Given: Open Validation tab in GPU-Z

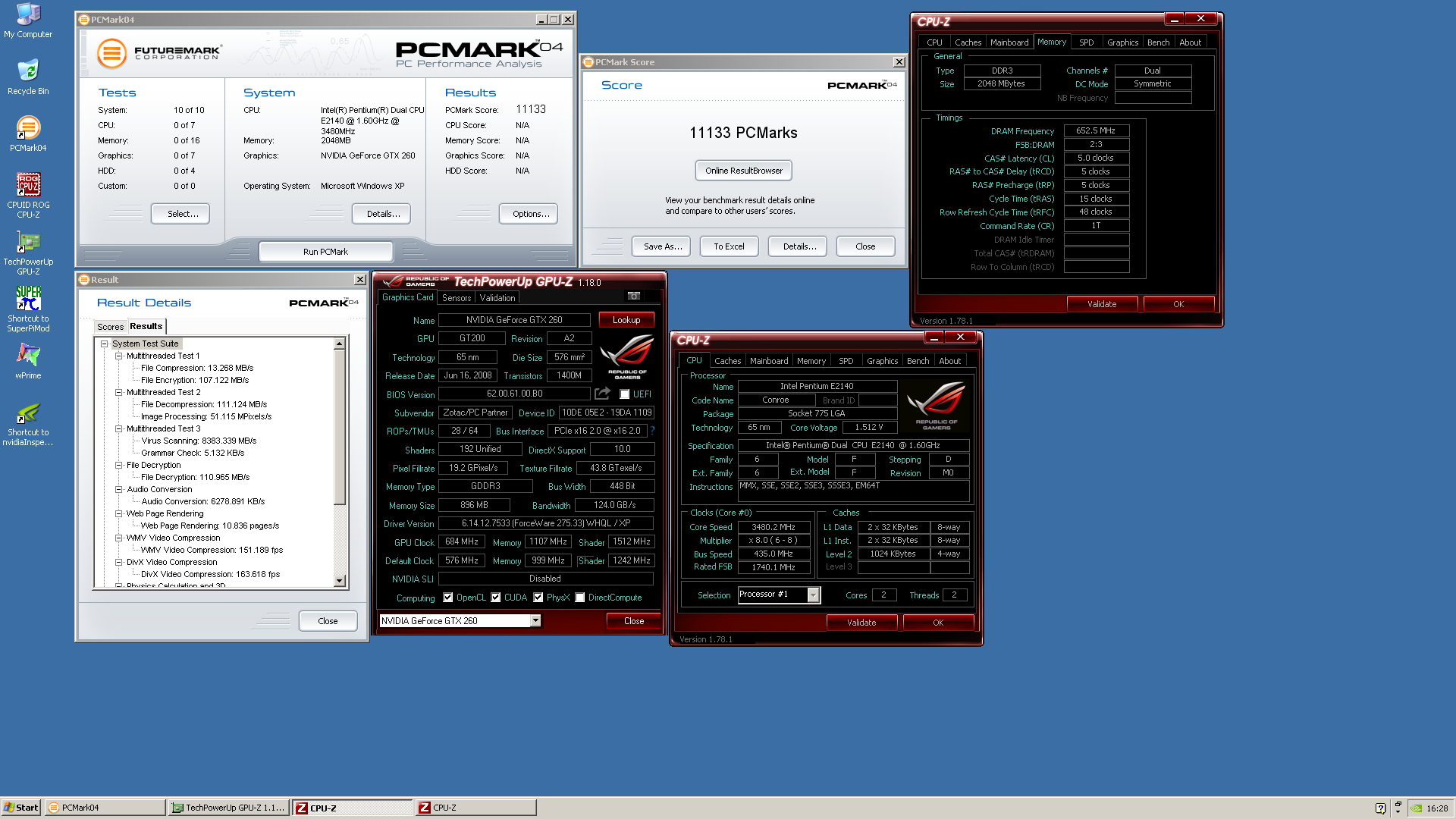Looking at the screenshot, I should pos(497,298).
